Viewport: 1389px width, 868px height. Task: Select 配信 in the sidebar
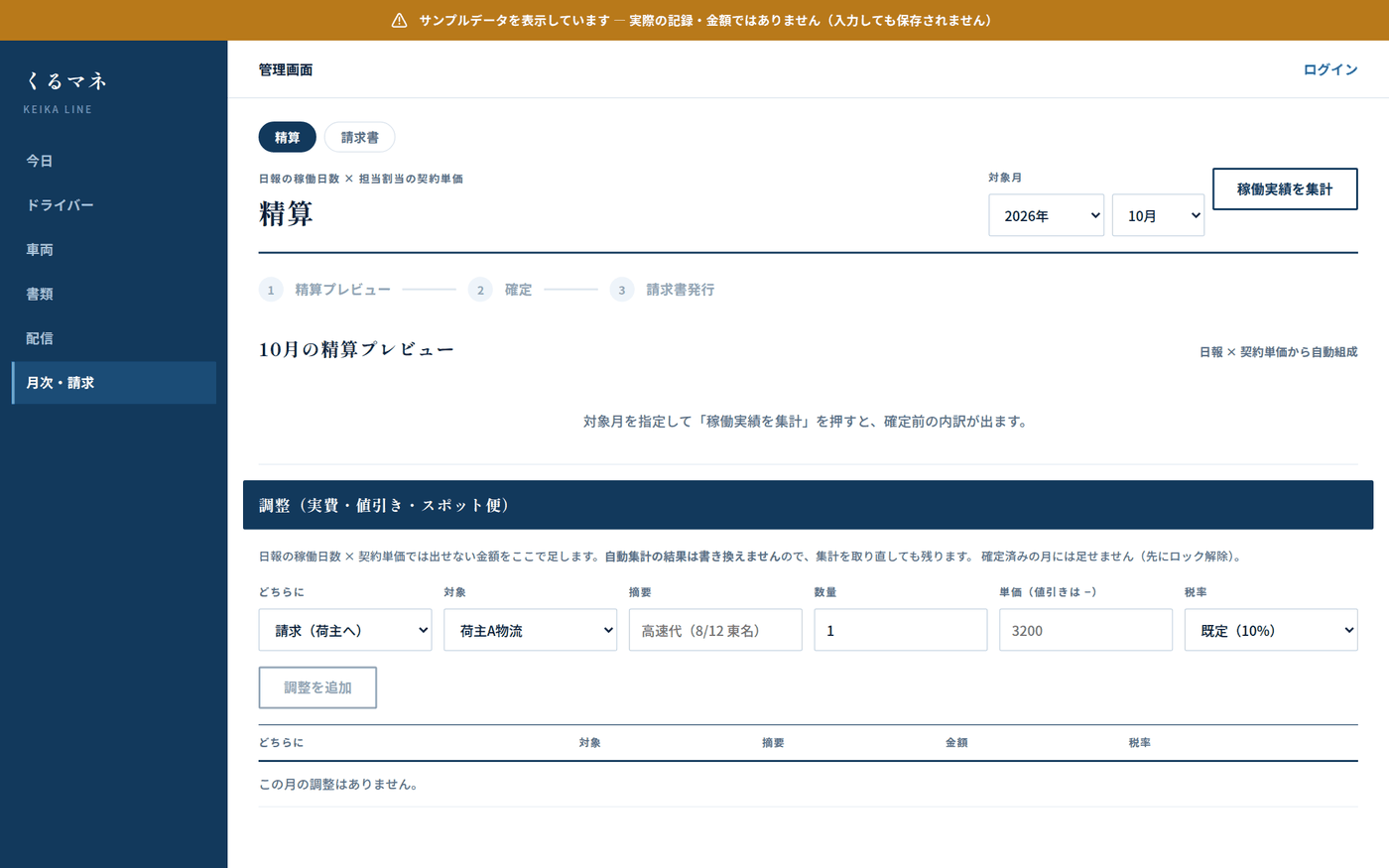(114, 338)
